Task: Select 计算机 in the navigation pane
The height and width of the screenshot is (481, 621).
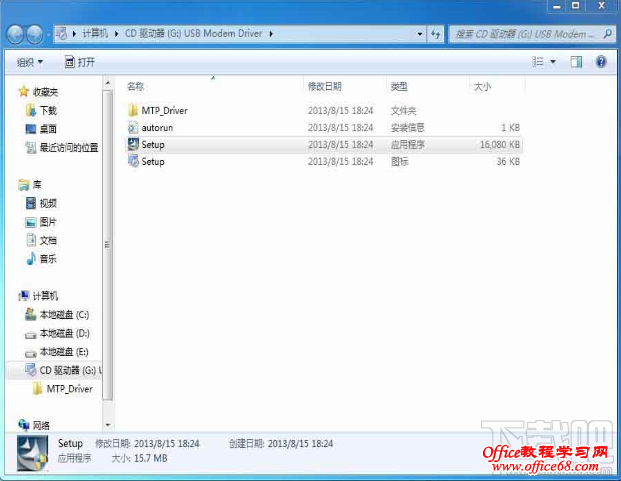Action: [x=38, y=296]
